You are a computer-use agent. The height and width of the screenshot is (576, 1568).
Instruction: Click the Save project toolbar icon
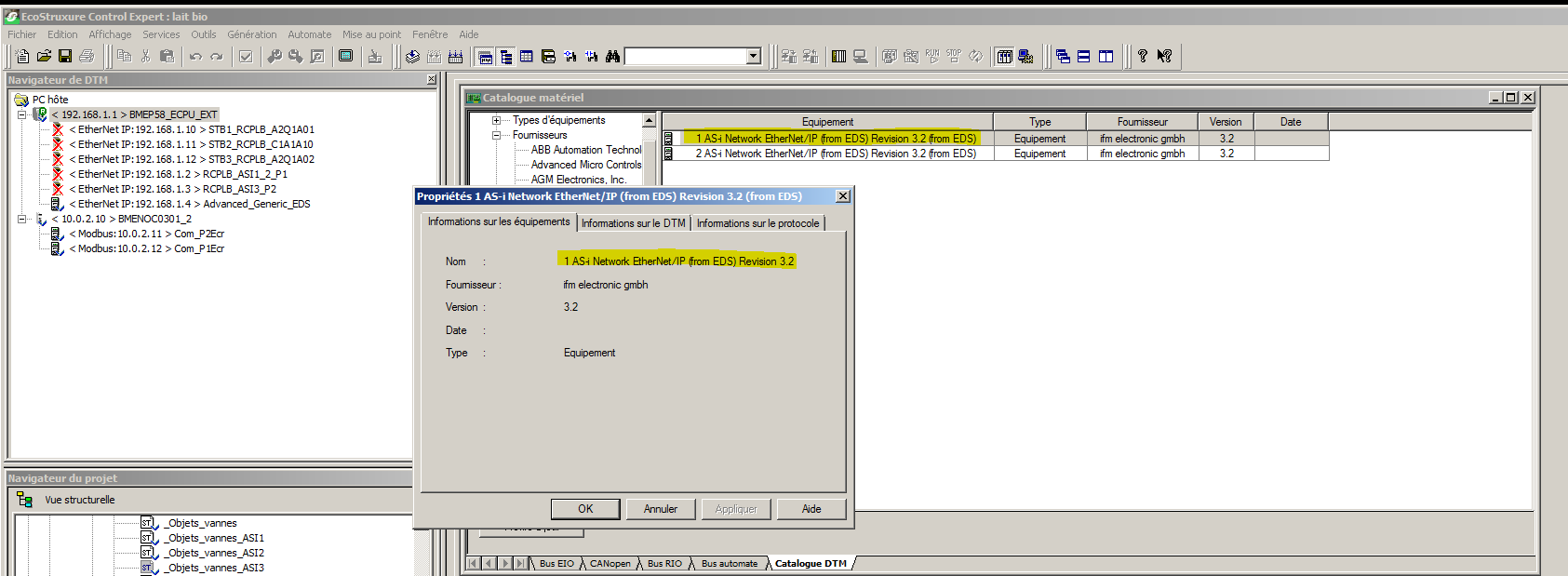[x=65, y=57]
